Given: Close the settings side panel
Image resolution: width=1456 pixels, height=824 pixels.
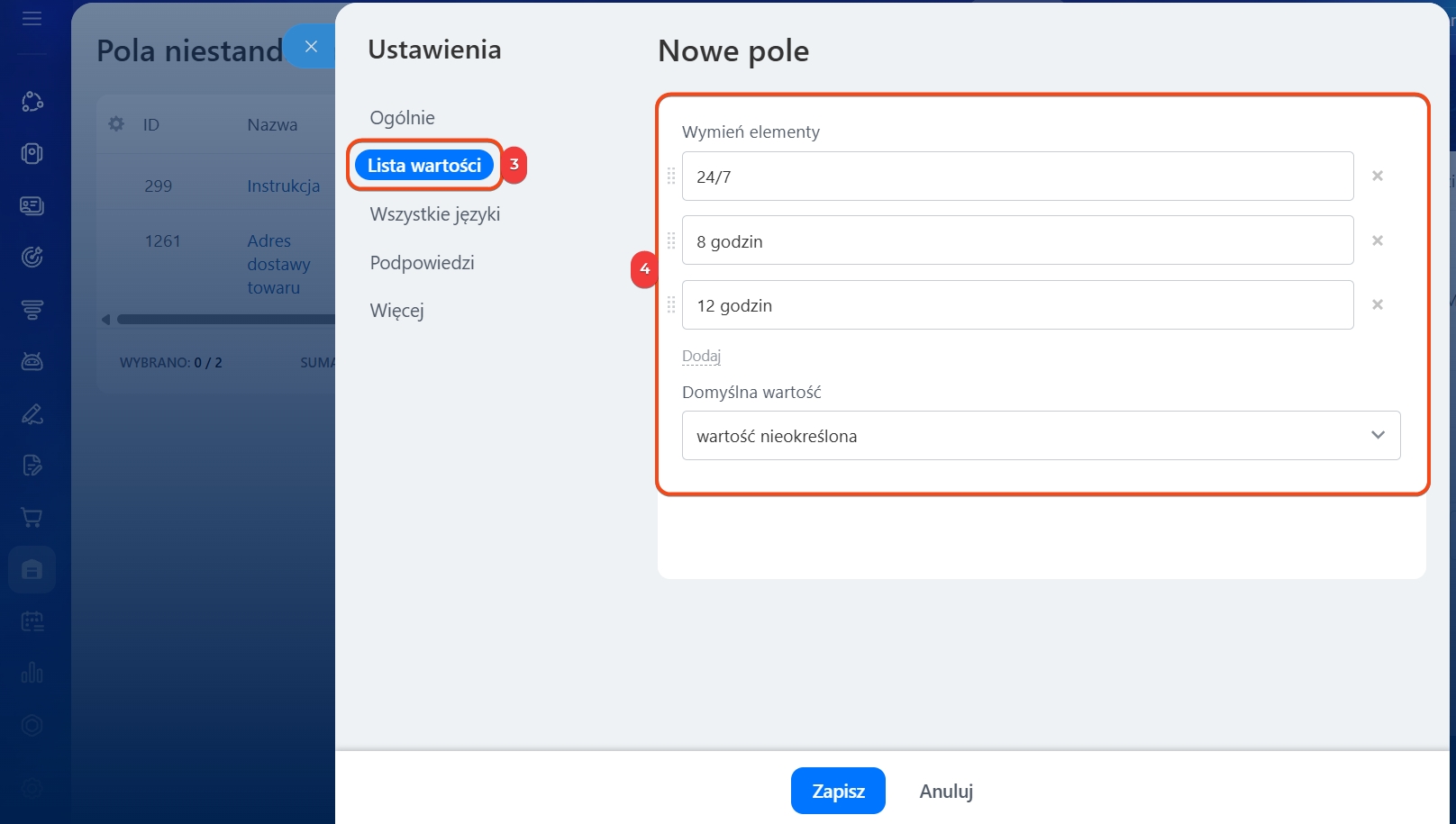Looking at the screenshot, I should click(x=311, y=47).
